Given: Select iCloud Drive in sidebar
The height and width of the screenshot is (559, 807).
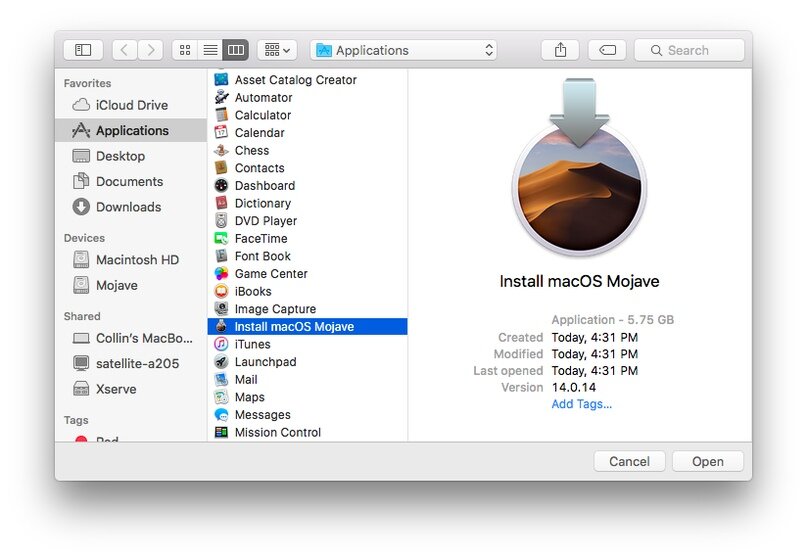Looking at the screenshot, I should 131,105.
